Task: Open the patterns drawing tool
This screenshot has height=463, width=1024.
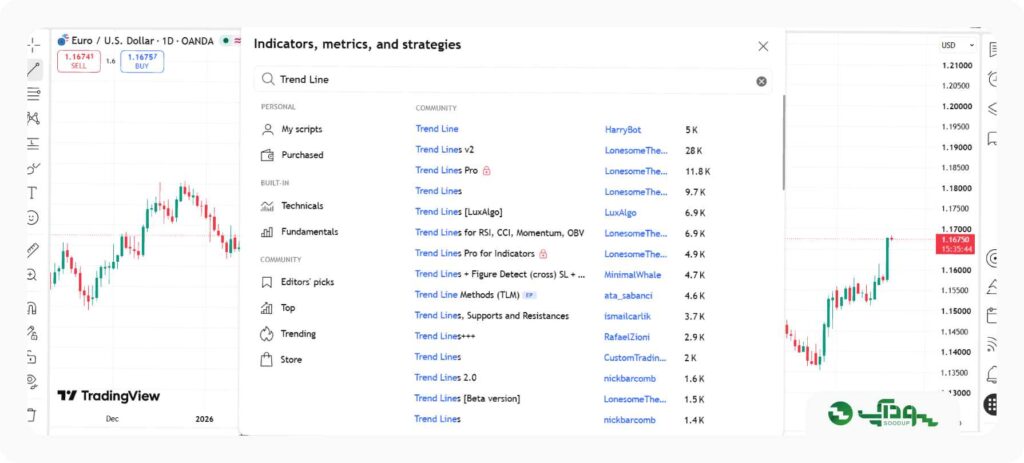Action: point(33,118)
